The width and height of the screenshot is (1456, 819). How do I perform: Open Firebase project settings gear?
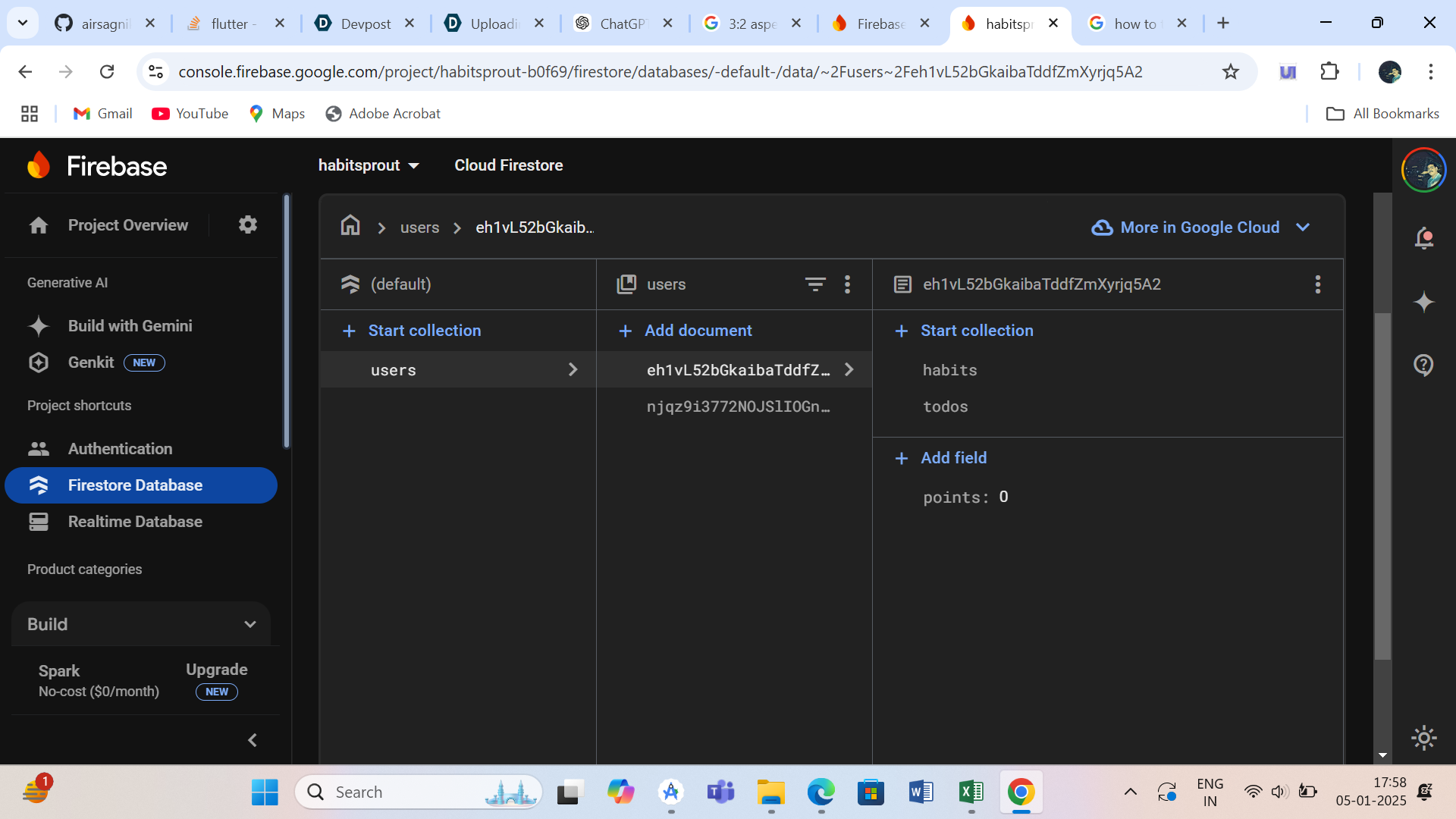click(x=247, y=224)
